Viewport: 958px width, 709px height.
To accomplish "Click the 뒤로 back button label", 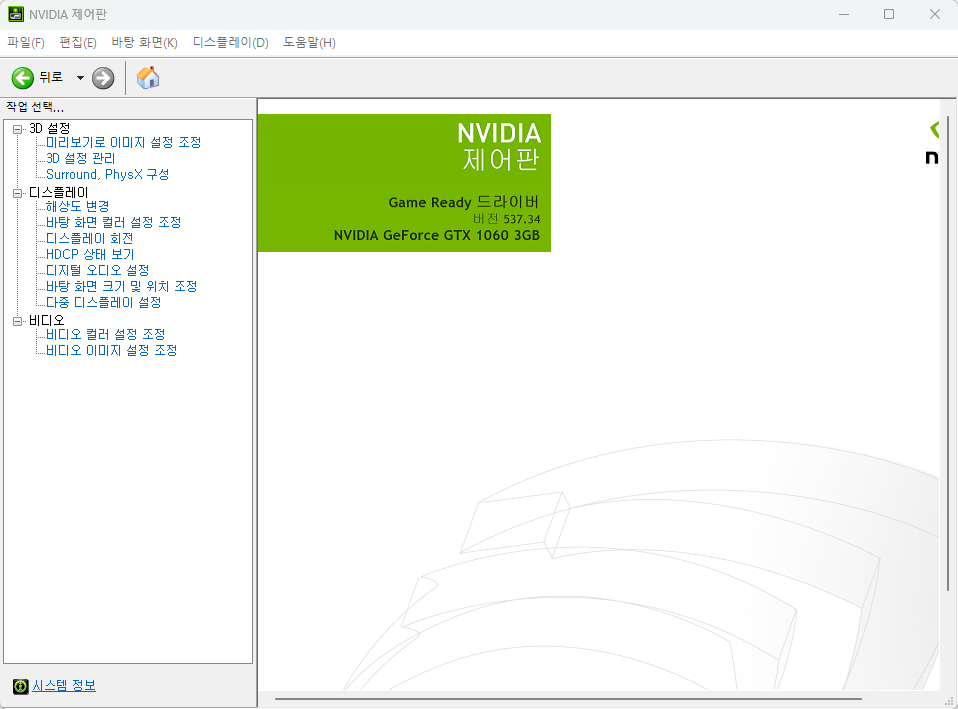I will coord(51,78).
